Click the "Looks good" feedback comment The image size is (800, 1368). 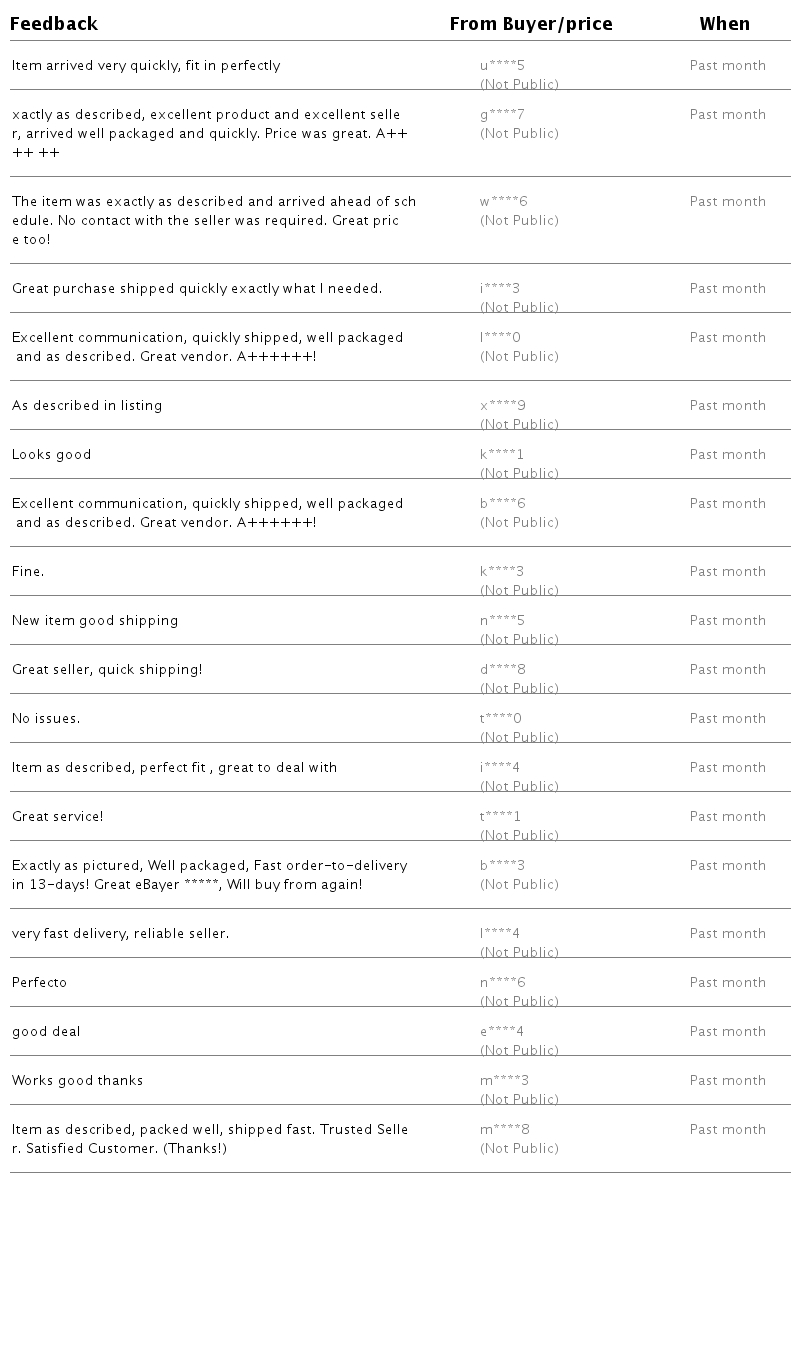pos(51,455)
